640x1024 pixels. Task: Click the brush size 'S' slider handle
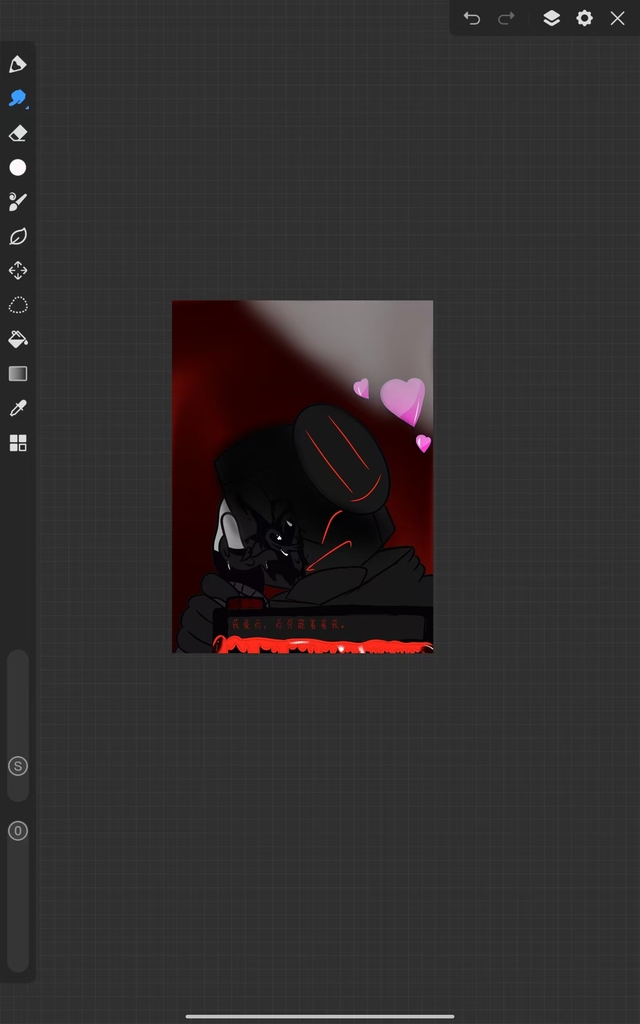point(18,766)
